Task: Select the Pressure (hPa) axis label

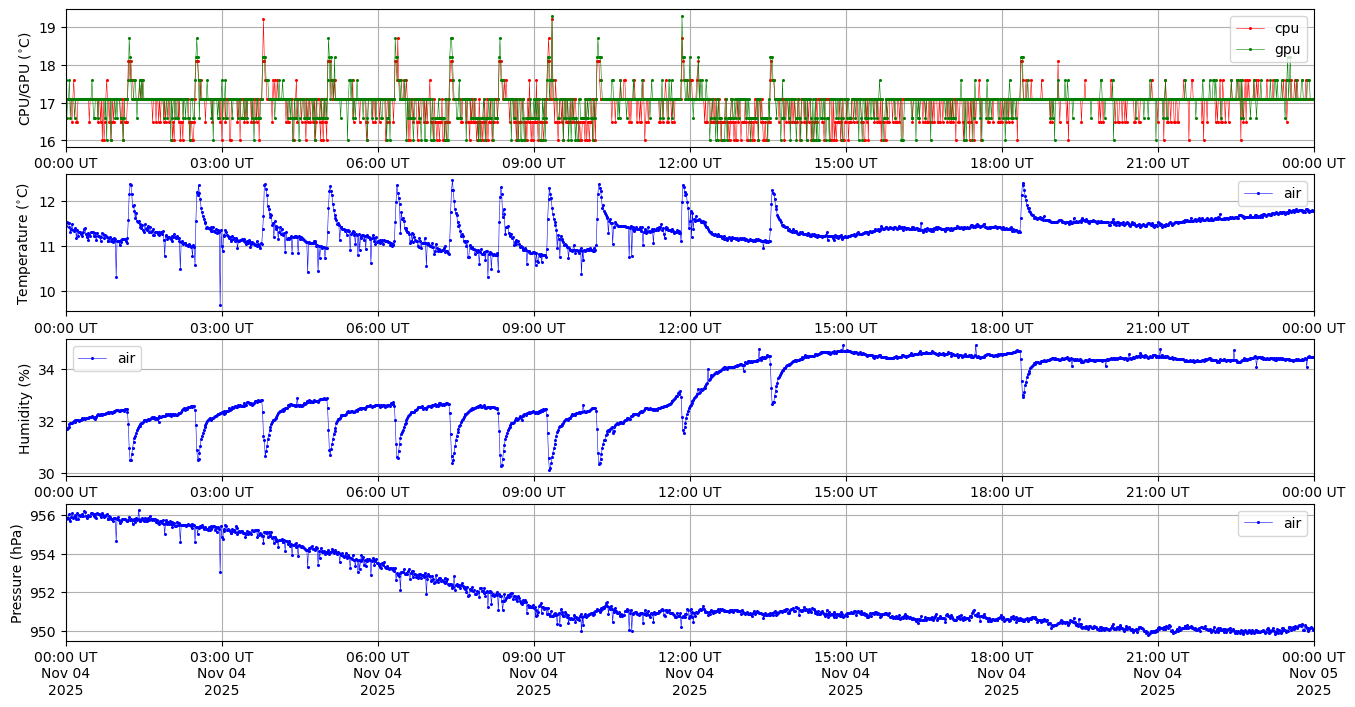Action: (x=17, y=573)
